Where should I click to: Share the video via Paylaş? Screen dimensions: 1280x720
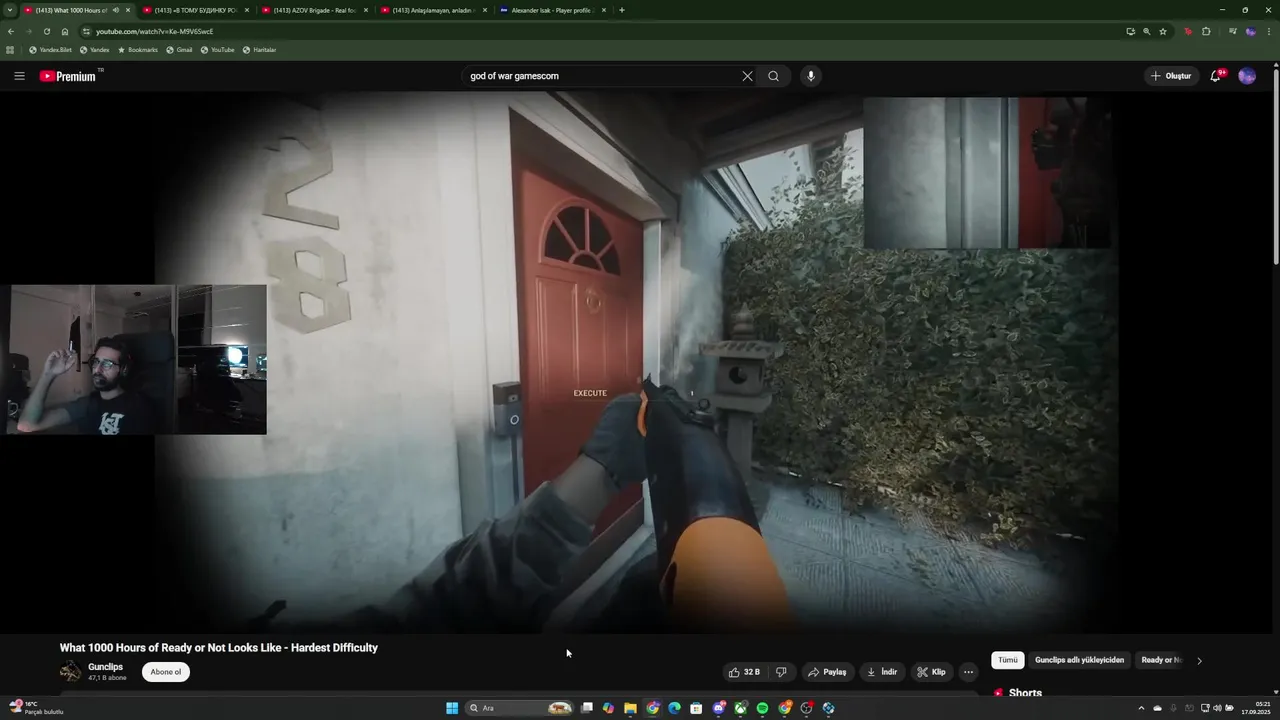tap(827, 672)
